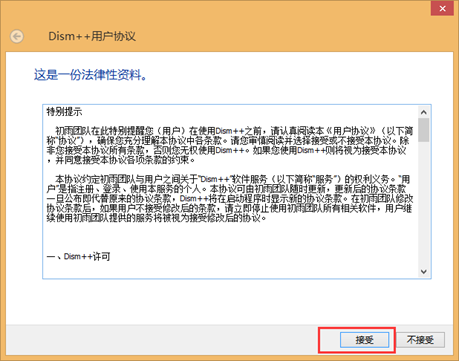Click the line starting 一旦公布即代替原来
Screen dimensions: 459x361
[x=230, y=199]
